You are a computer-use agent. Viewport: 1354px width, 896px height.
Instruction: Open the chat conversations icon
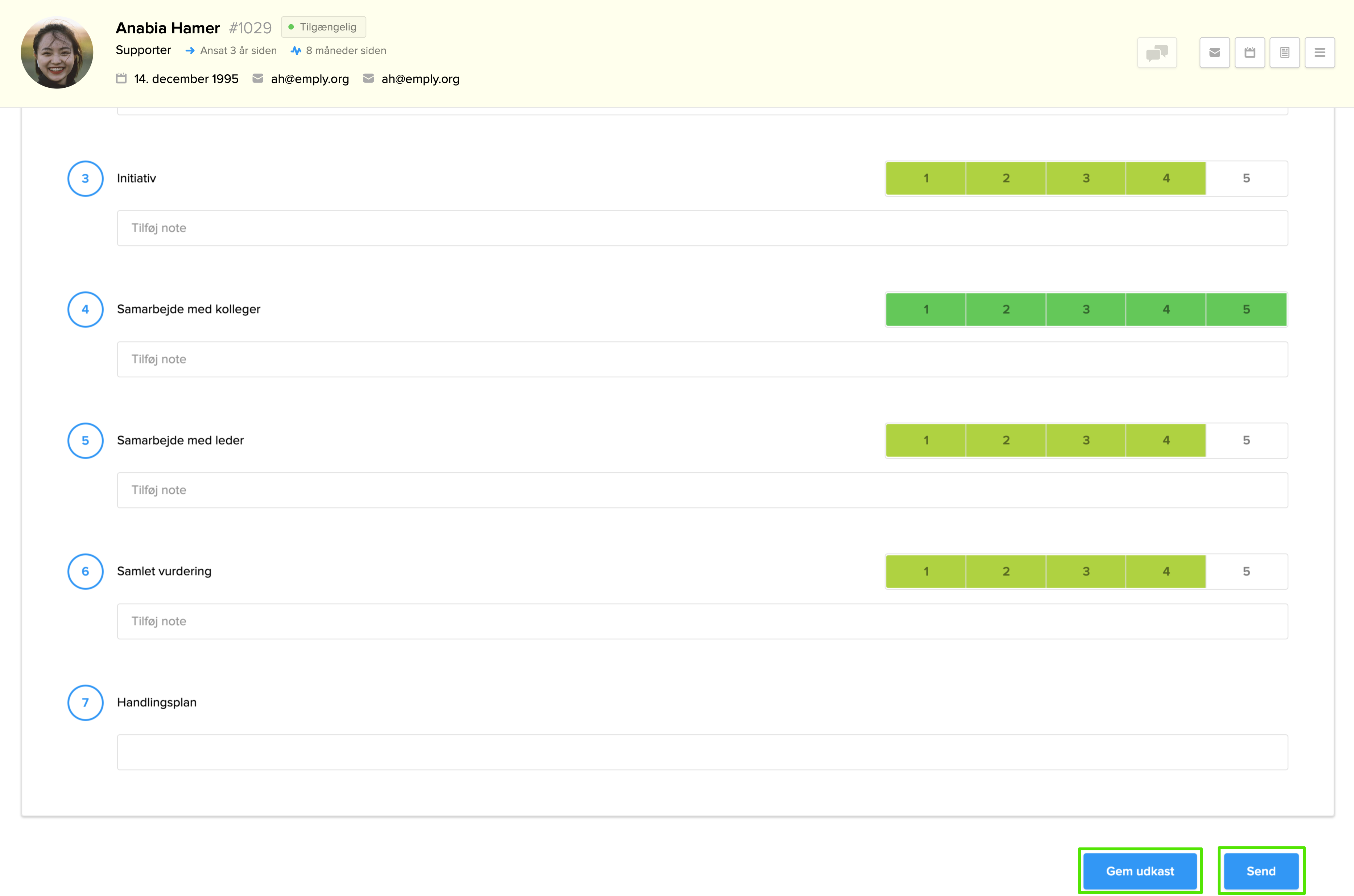click(1157, 53)
